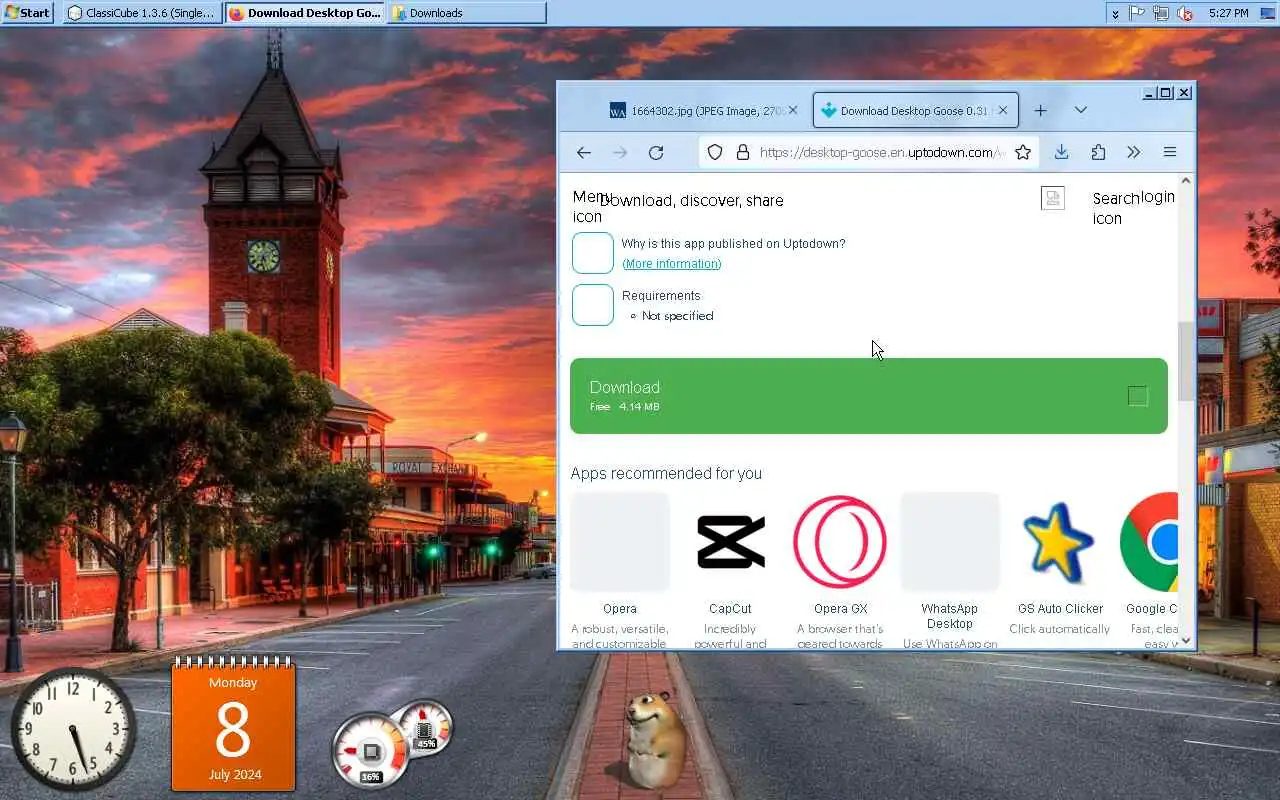The width and height of the screenshot is (1280, 800).
Task: Go back to the previous page
Action: (x=584, y=152)
